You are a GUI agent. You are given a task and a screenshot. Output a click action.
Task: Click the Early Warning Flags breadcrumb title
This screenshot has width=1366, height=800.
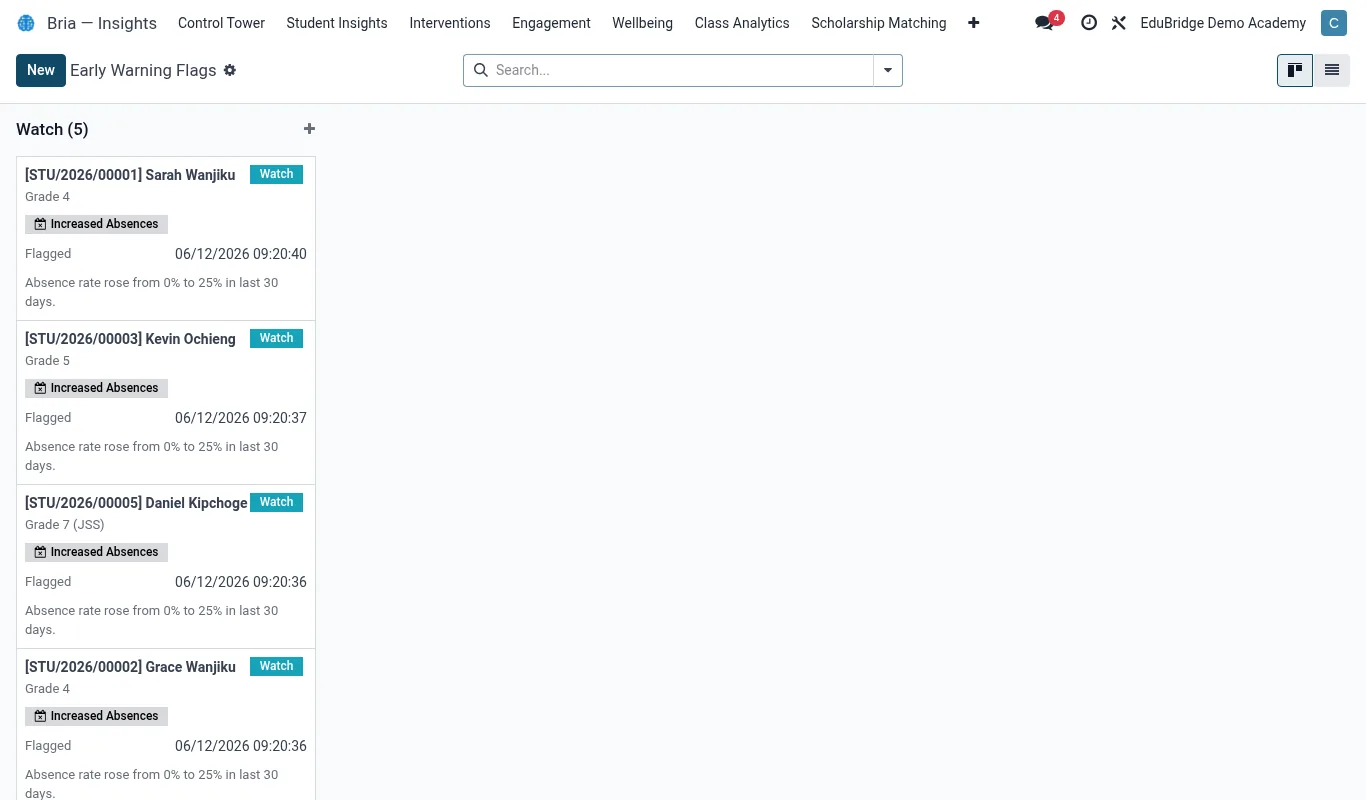point(143,70)
